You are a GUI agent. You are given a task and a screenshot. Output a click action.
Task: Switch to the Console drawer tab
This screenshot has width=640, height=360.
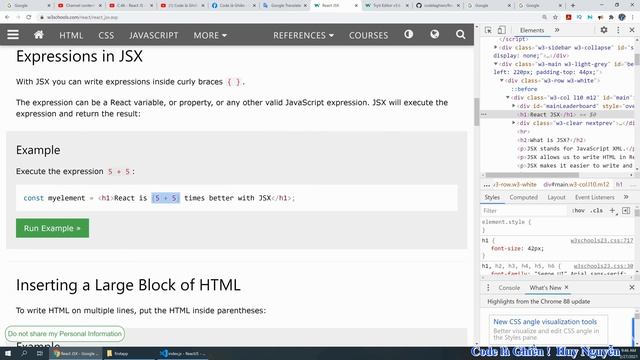coord(509,288)
